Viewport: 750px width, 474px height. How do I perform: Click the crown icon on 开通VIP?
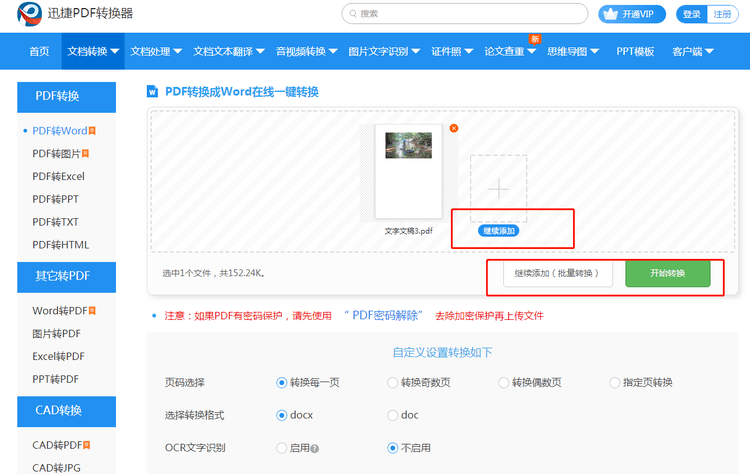[610, 14]
